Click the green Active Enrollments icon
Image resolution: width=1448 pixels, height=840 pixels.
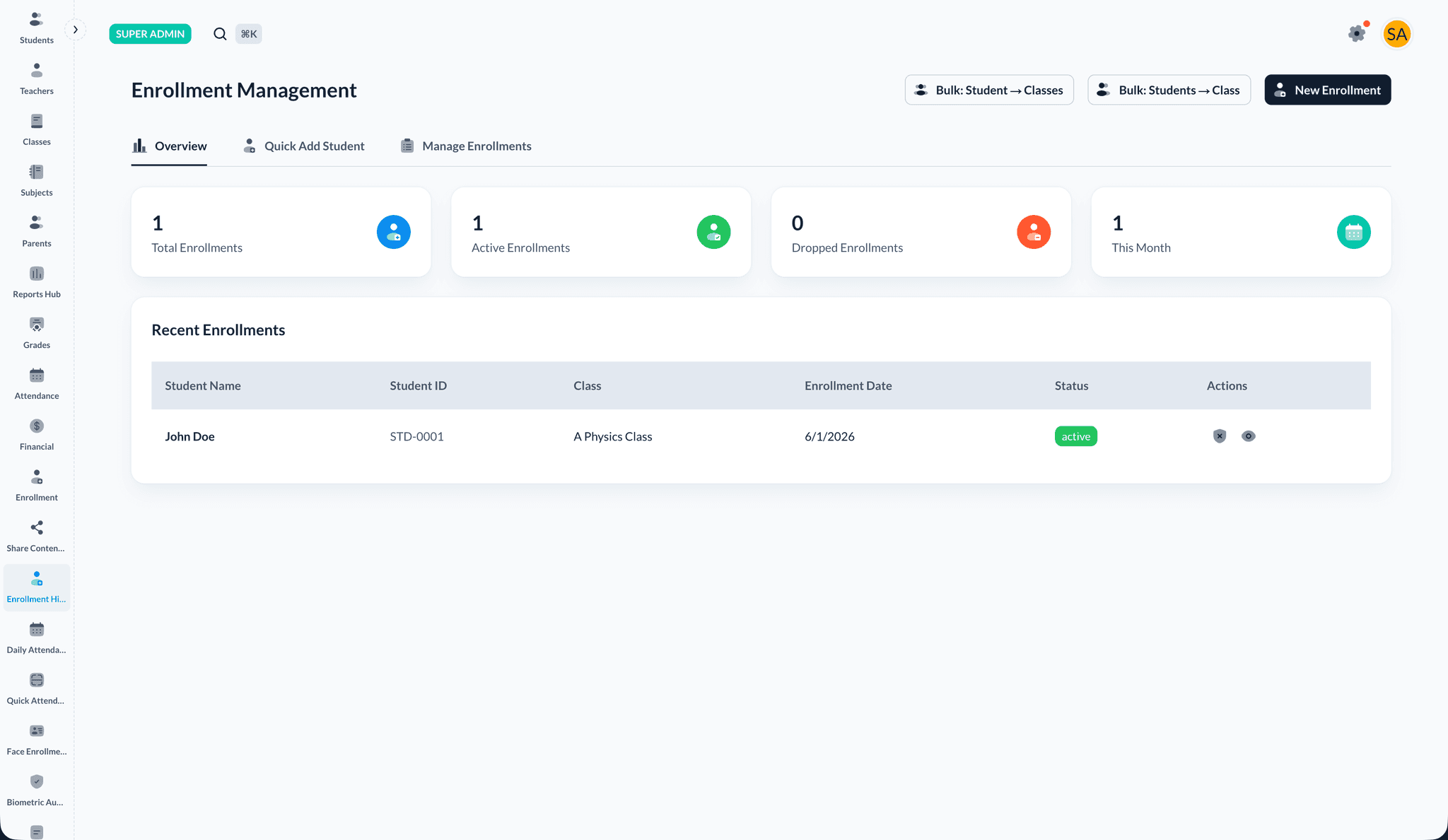point(713,232)
